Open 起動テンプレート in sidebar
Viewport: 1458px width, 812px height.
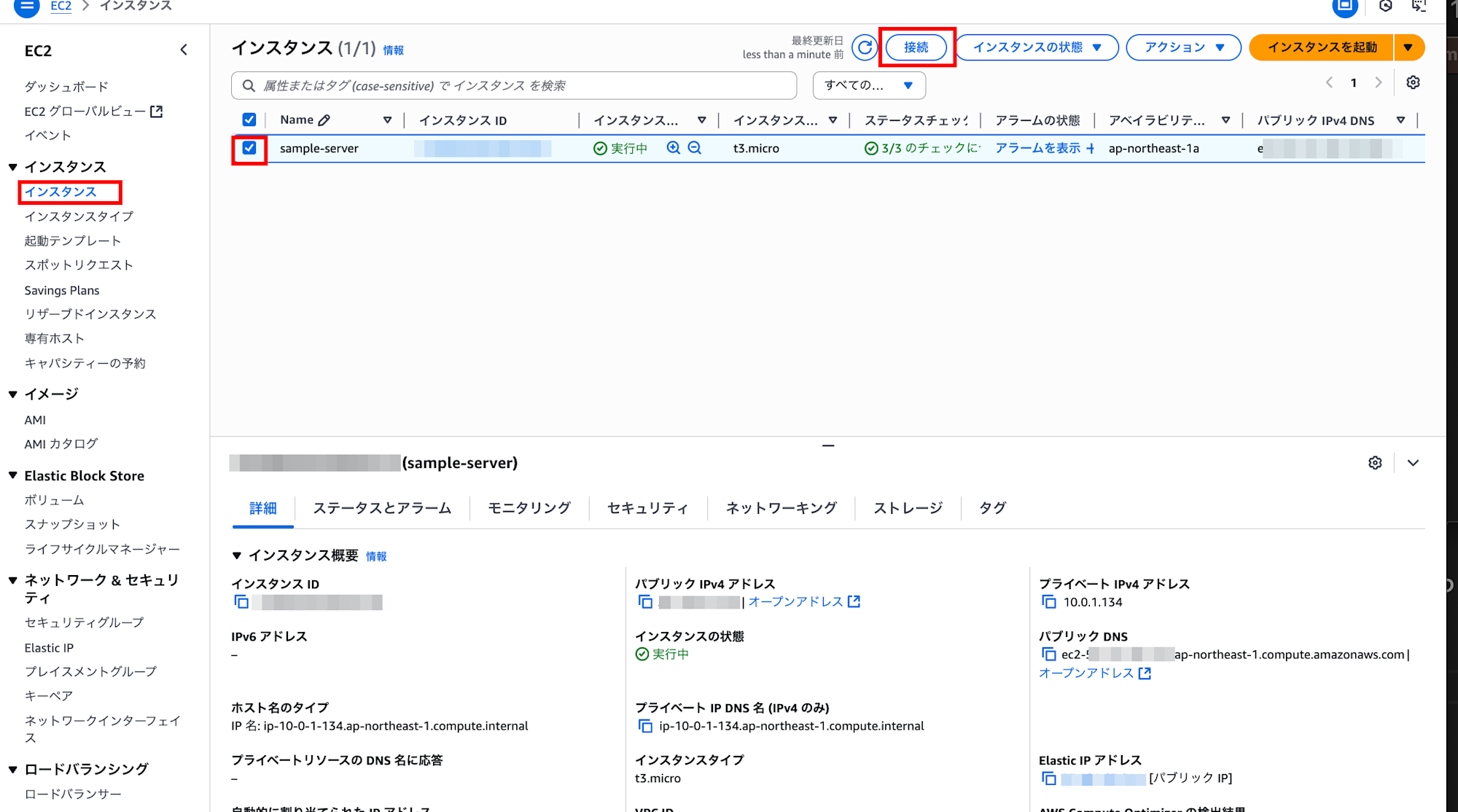(72, 241)
